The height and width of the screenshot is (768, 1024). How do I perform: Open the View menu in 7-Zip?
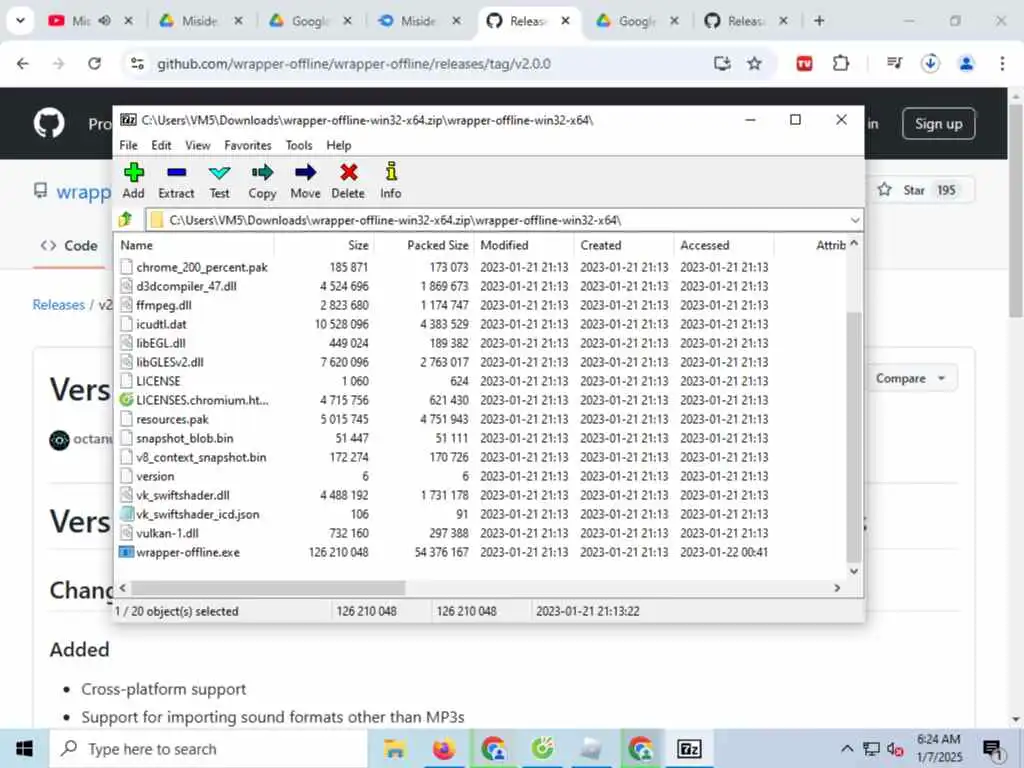click(x=197, y=145)
